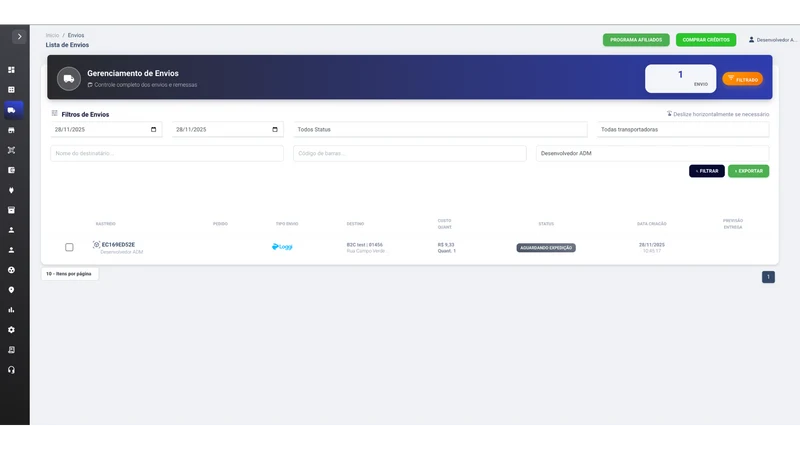Open the archive box icon in sidebar
The height and width of the screenshot is (450, 800).
(x=11, y=210)
